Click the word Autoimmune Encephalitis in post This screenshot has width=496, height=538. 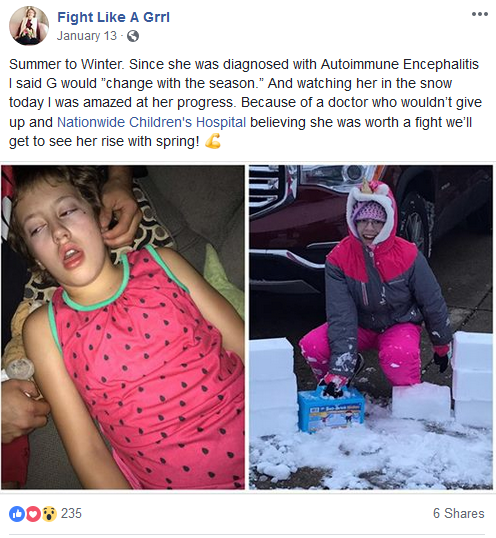[x=400, y=64]
